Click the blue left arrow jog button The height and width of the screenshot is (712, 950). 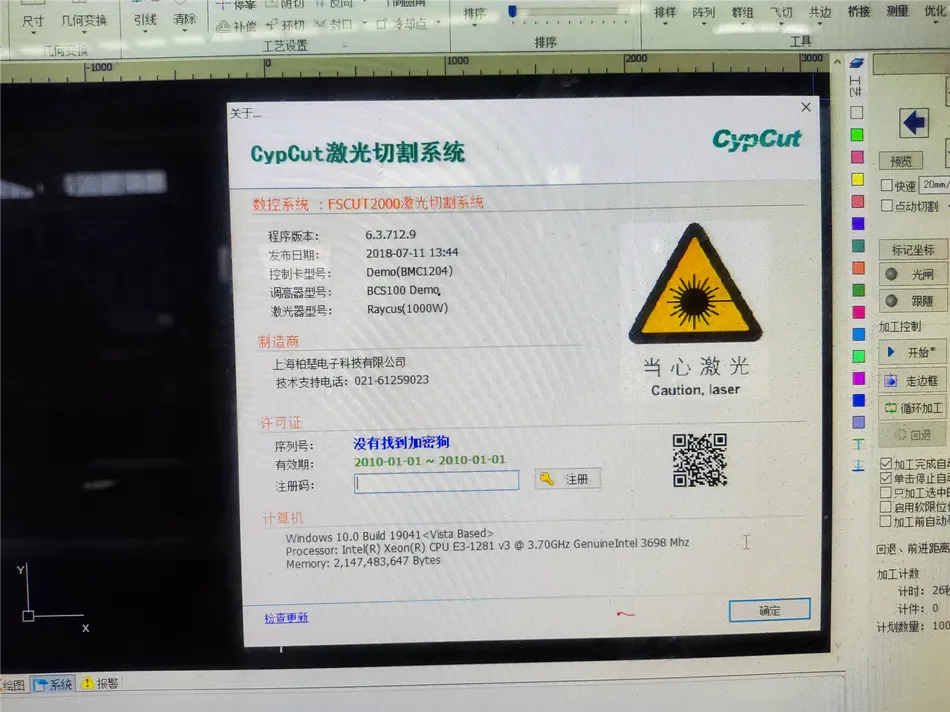point(914,122)
